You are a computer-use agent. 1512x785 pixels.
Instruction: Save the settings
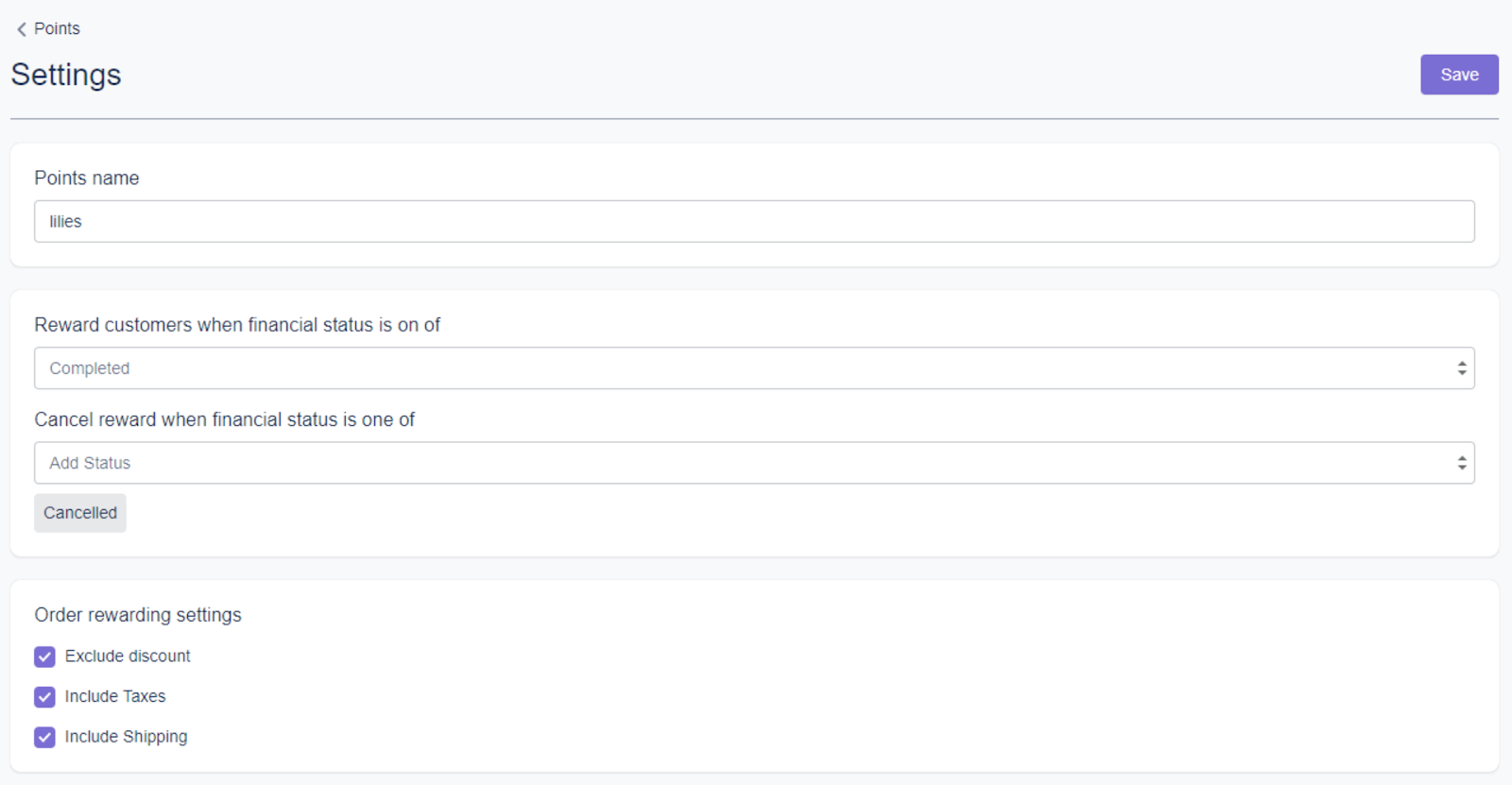[x=1458, y=75]
